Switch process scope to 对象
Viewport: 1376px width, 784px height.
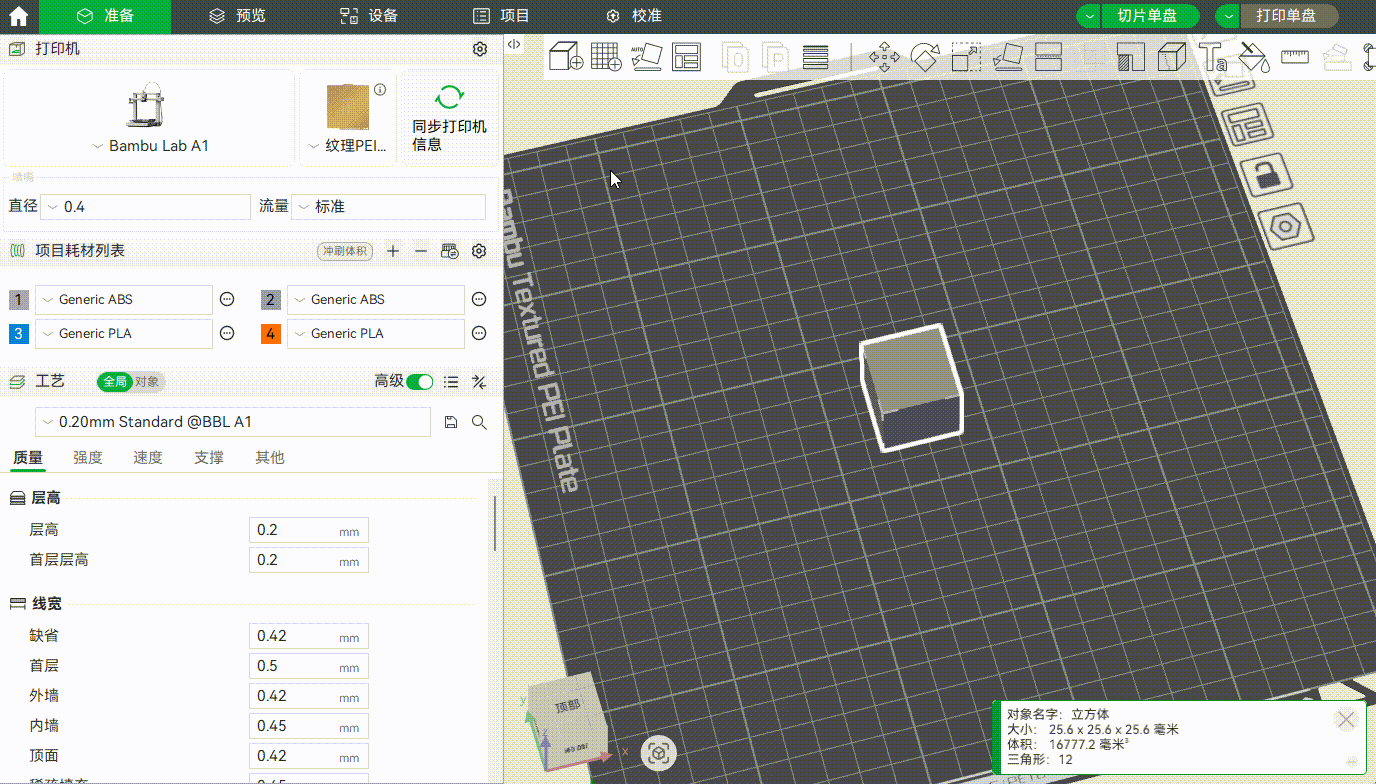(x=147, y=381)
